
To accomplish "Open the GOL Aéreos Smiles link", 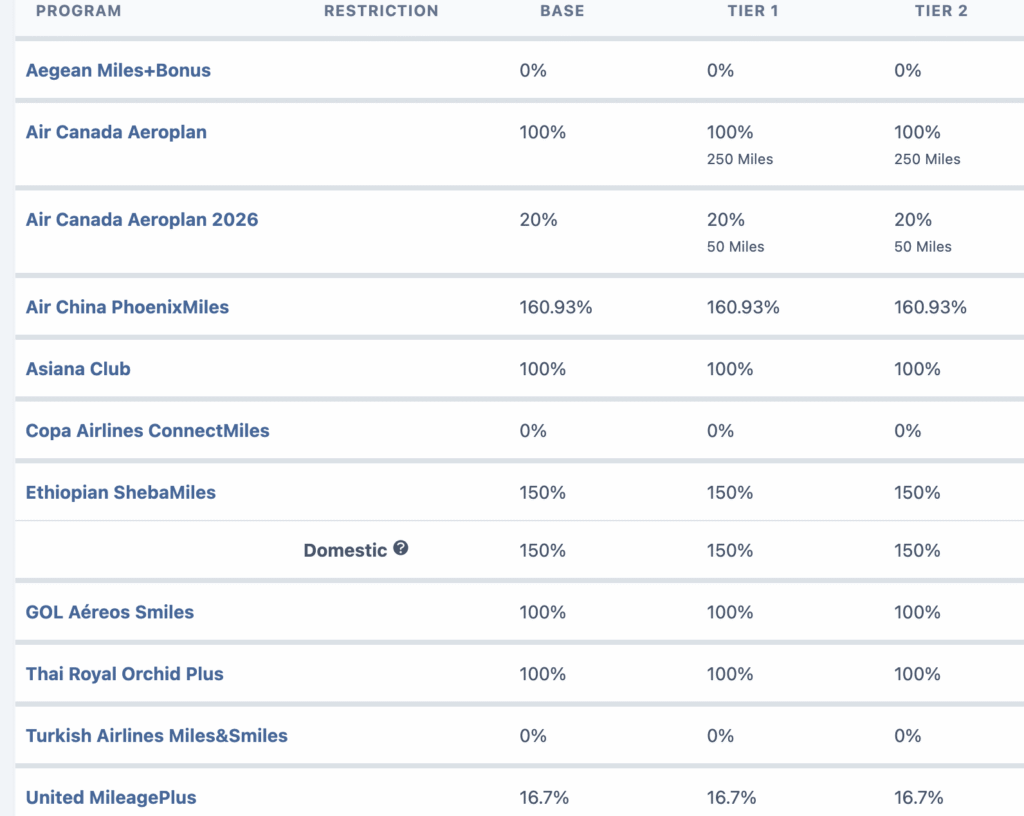I will [110, 612].
